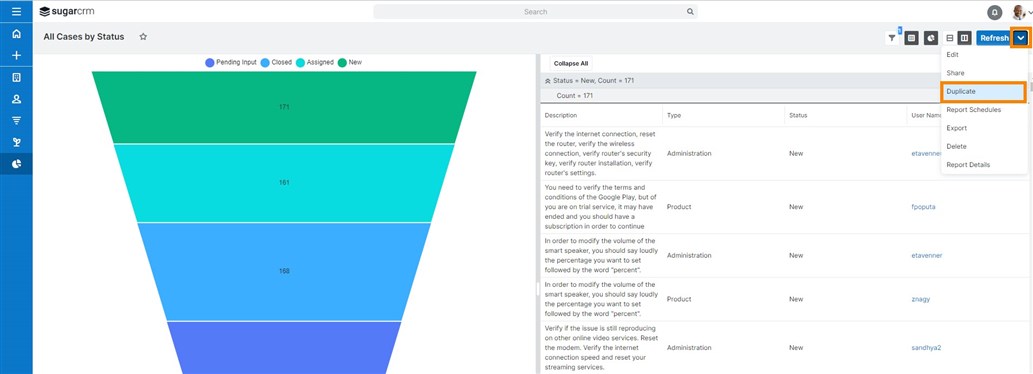Open Accounts building icon in sidebar
Viewport: 1033px width, 374px height.
16,77
